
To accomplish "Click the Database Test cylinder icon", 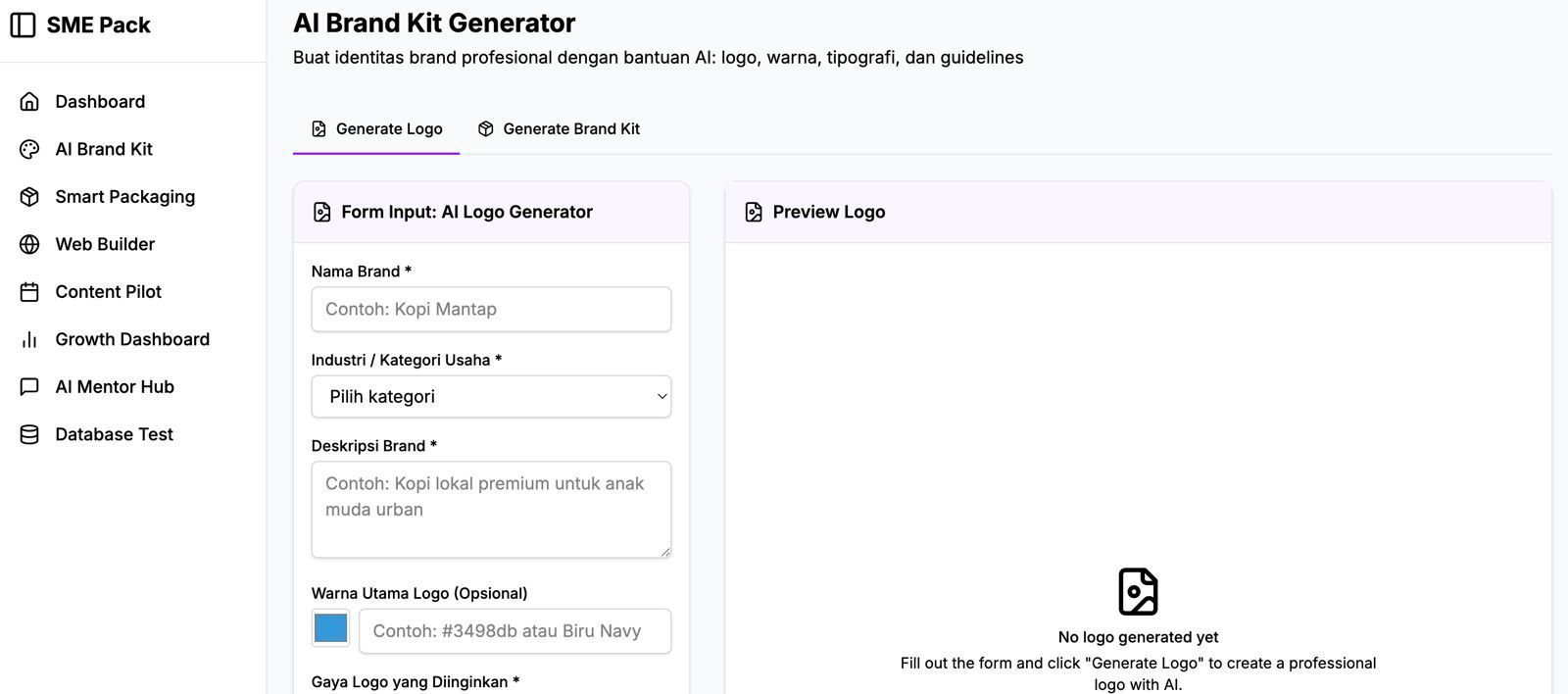I will (x=29, y=434).
